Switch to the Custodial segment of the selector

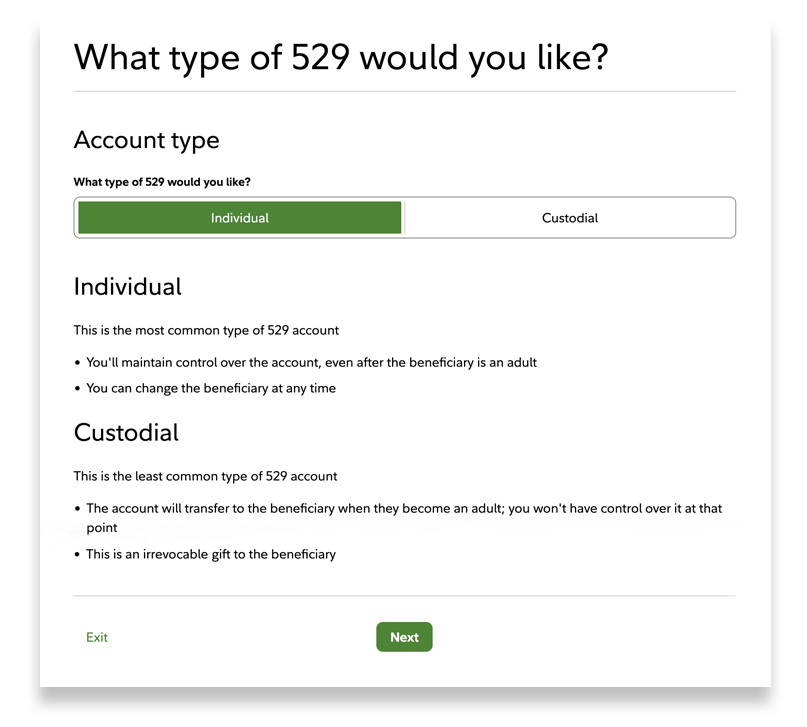click(569, 217)
